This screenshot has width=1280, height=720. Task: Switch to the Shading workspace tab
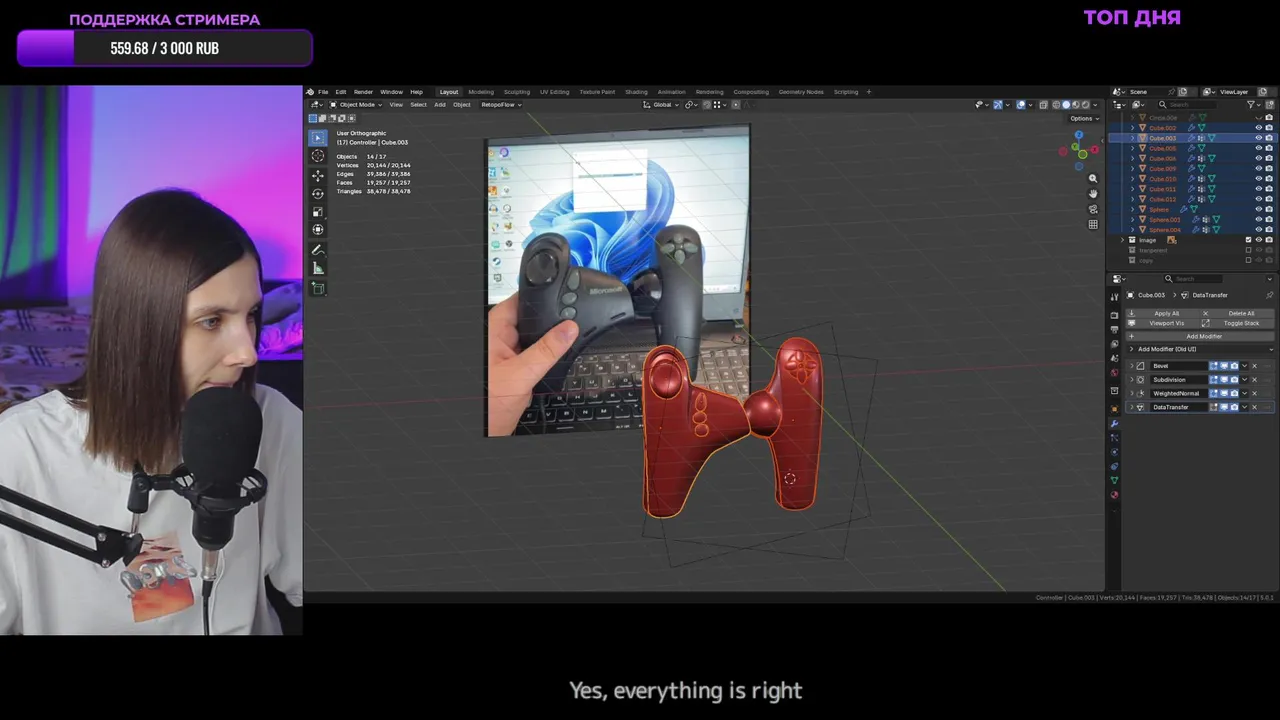click(636, 92)
